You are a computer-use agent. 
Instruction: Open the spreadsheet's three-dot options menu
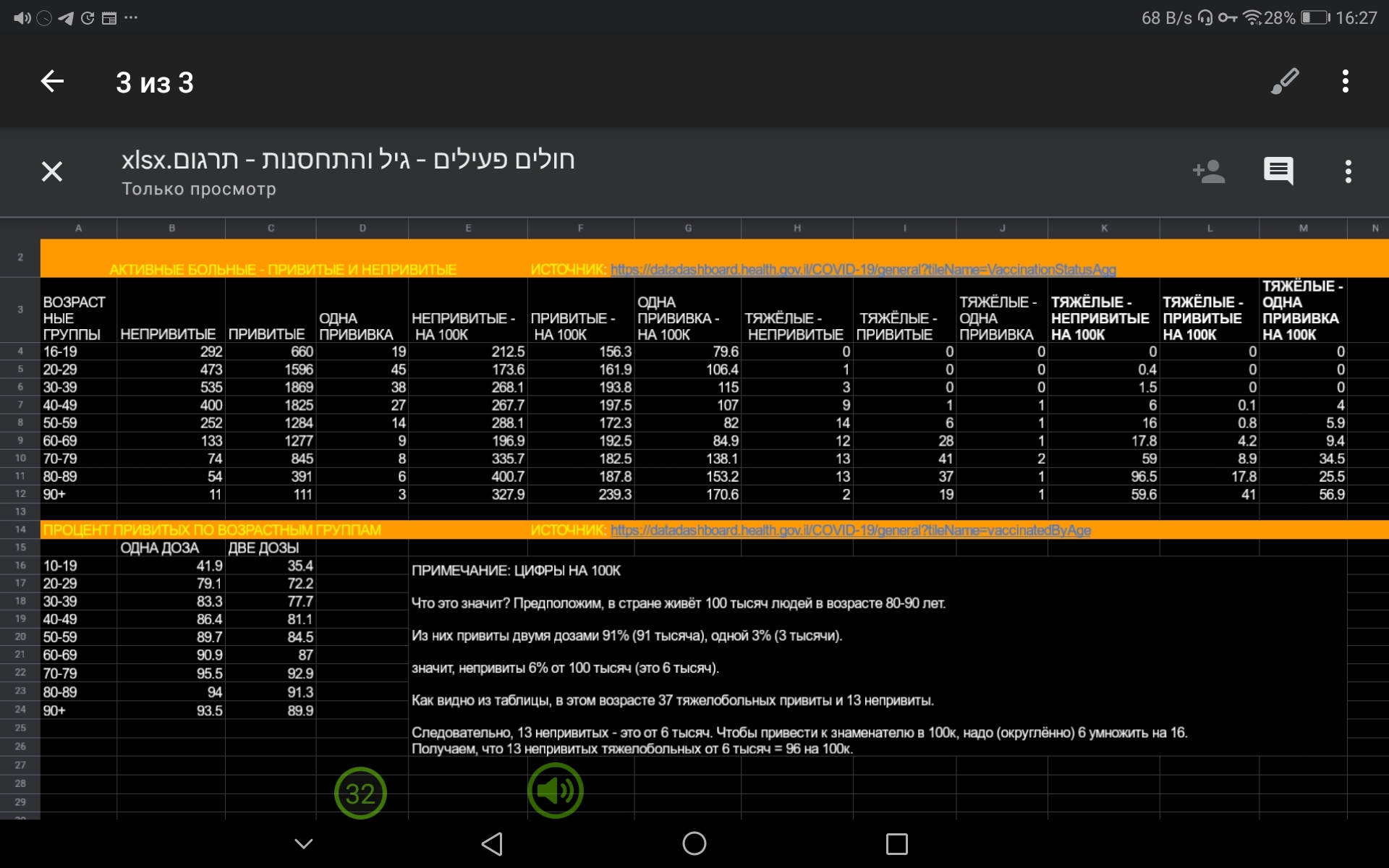pyautogui.click(x=1348, y=171)
